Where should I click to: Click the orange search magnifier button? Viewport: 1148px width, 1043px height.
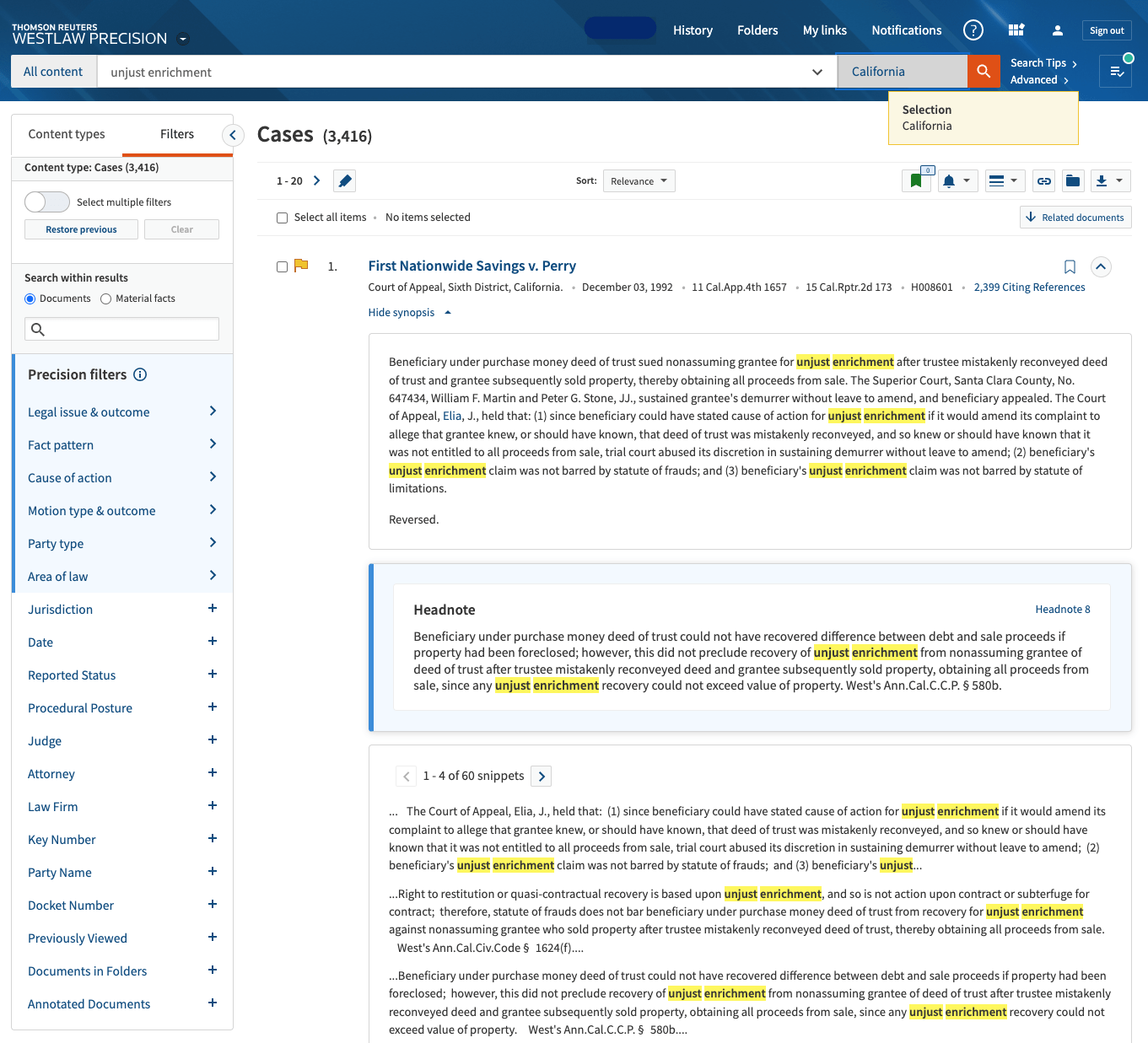tap(983, 72)
